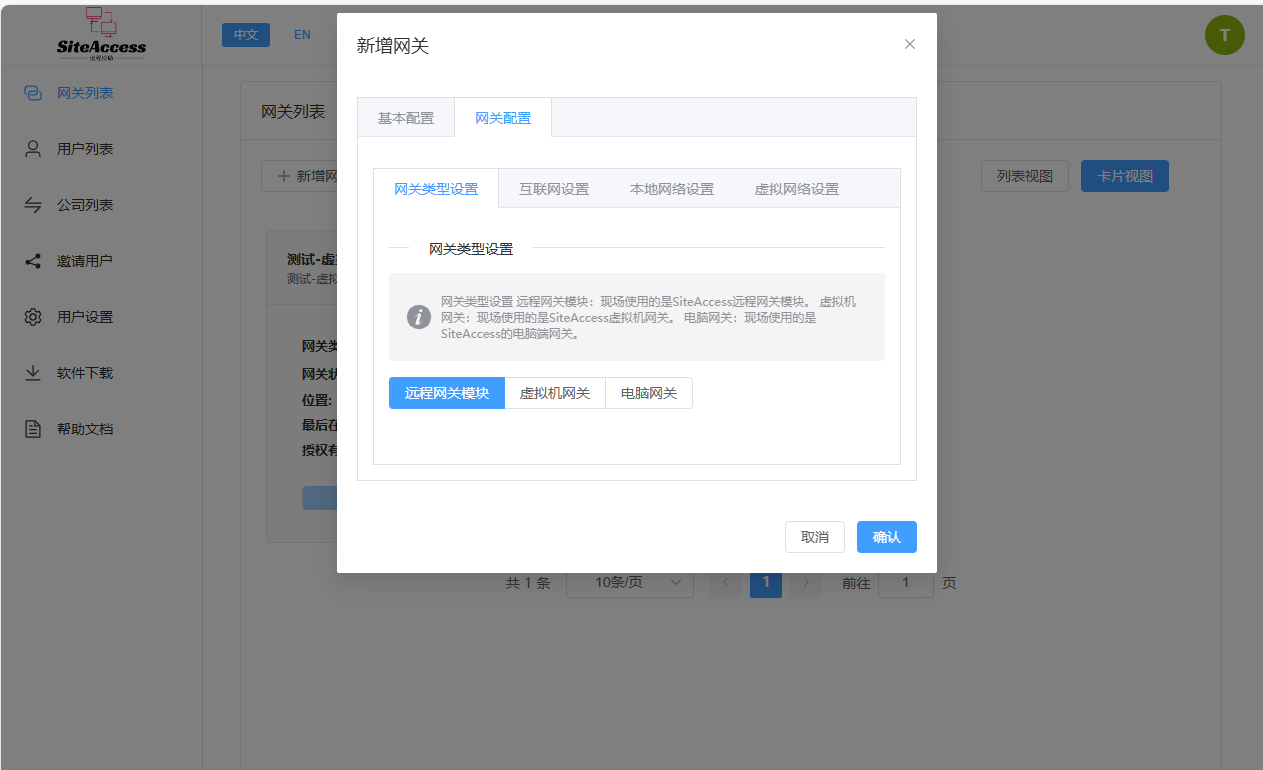Close the 新增网关 dialog with X
This screenshot has width=1263, height=770.
[909, 44]
